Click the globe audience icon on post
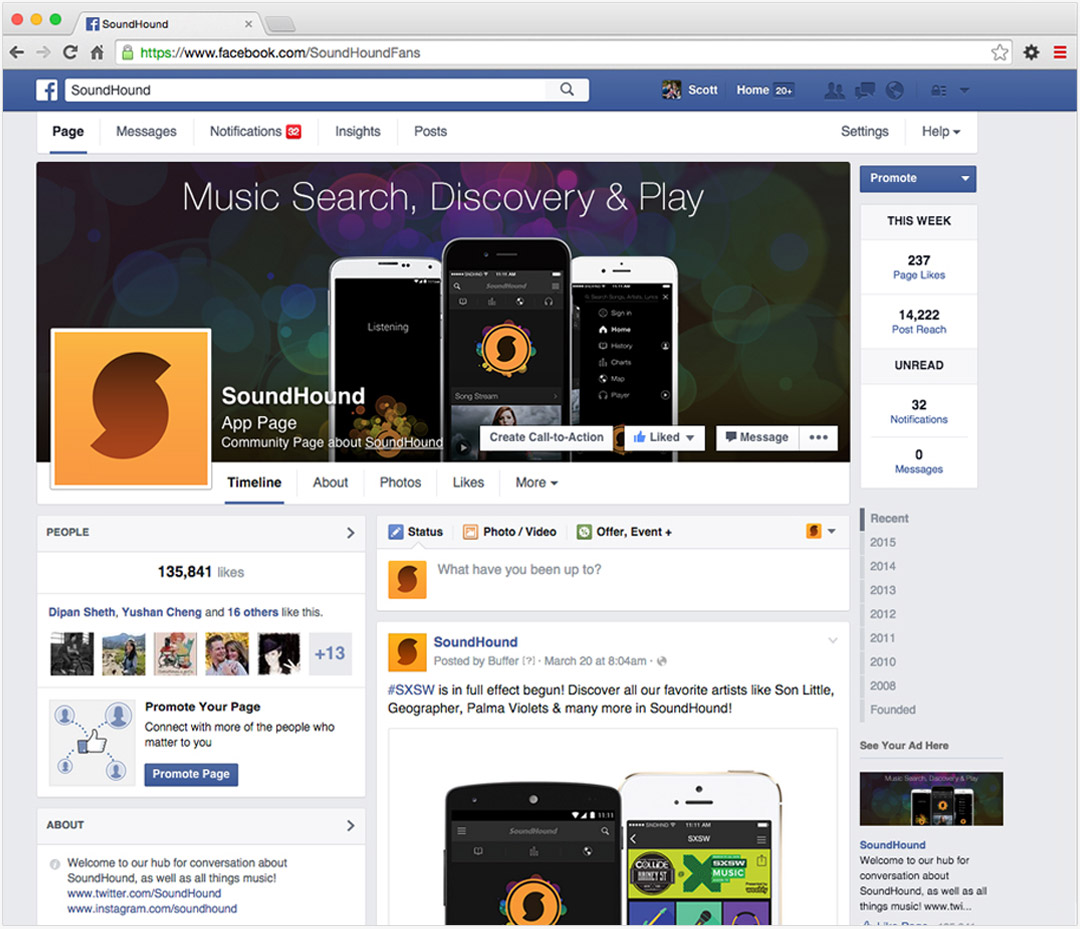 (662, 661)
